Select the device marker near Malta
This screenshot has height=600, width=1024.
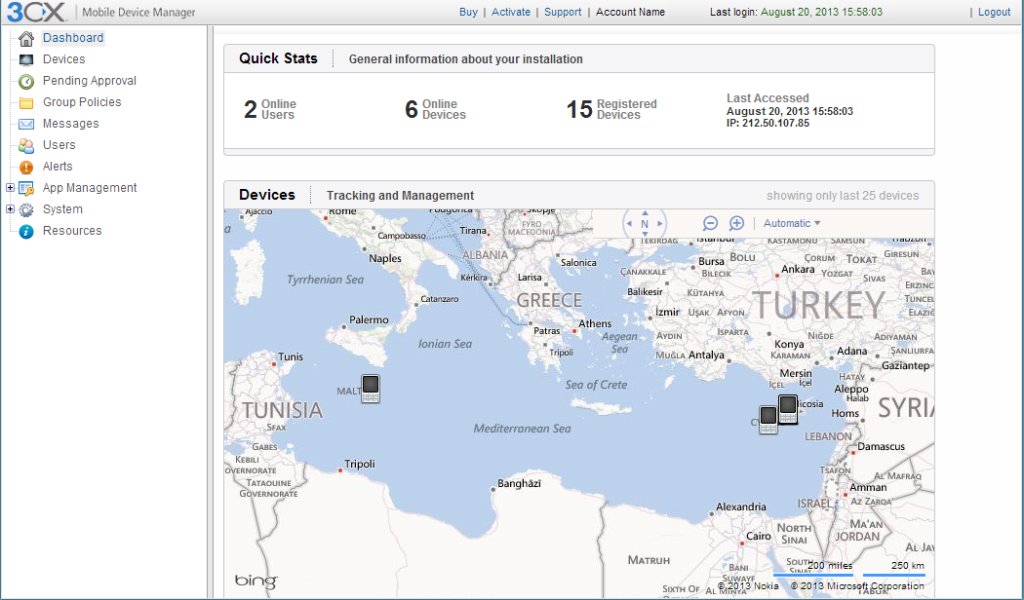[370, 388]
